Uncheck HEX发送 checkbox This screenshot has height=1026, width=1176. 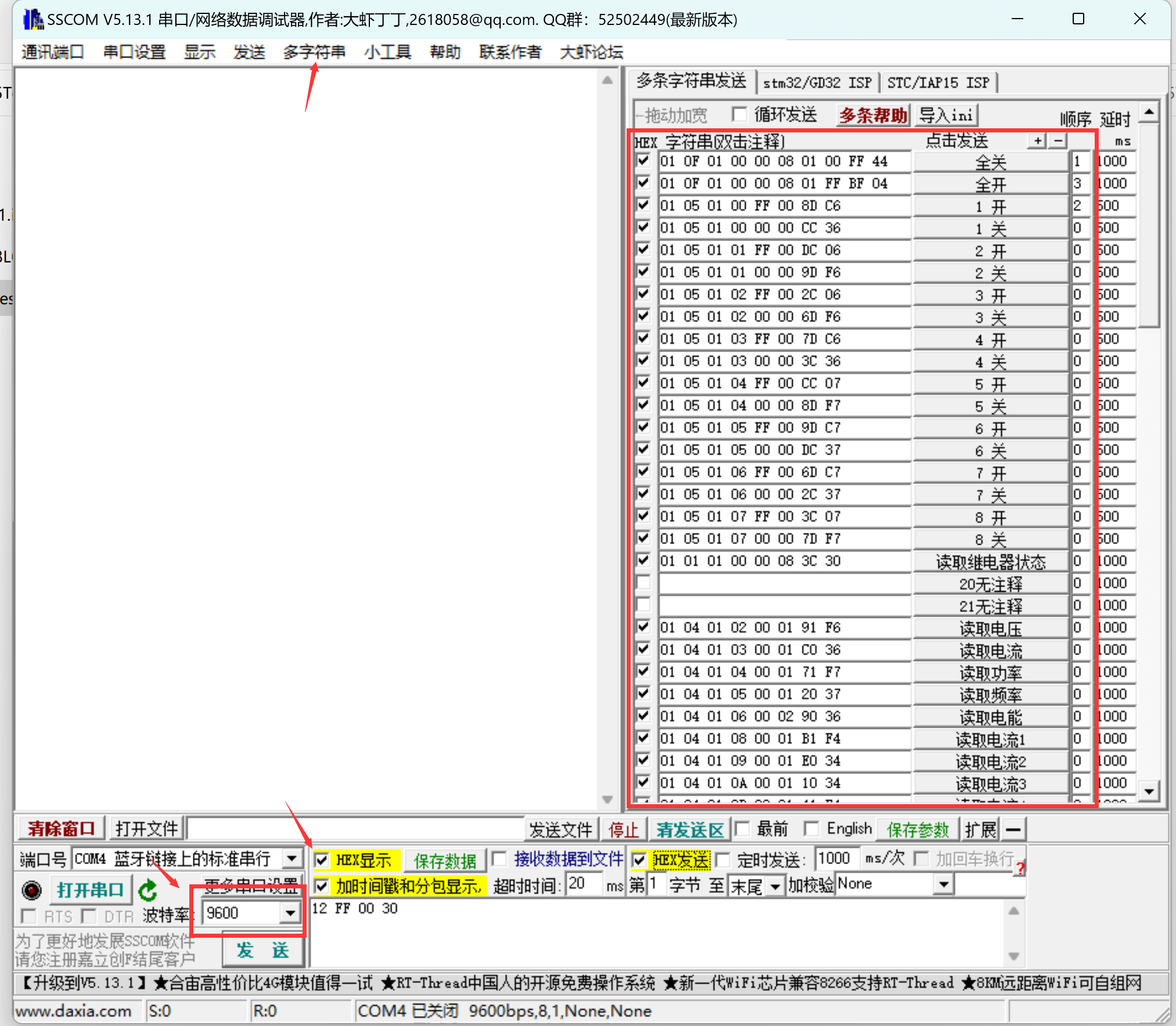[639, 860]
